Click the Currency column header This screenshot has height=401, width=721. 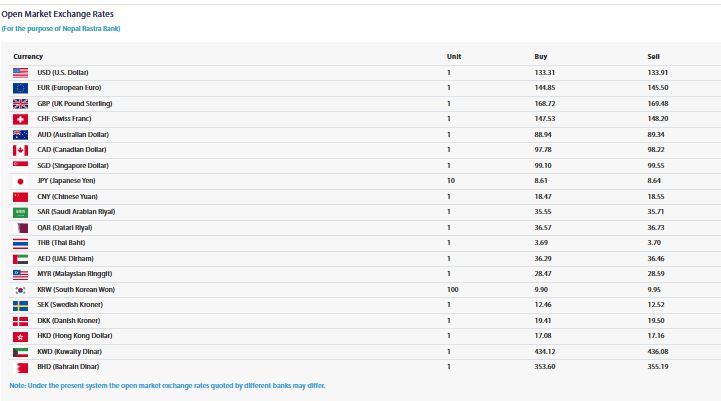[28, 56]
